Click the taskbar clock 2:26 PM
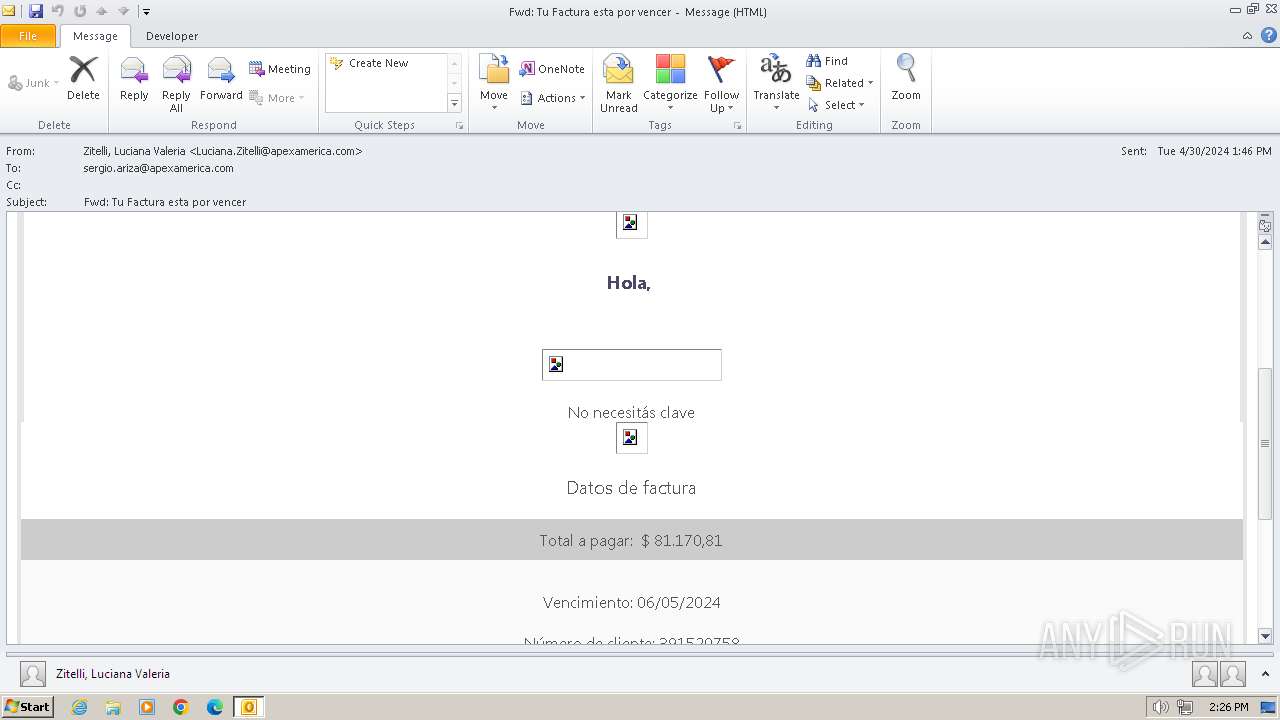1280x720 pixels. tap(1228, 707)
